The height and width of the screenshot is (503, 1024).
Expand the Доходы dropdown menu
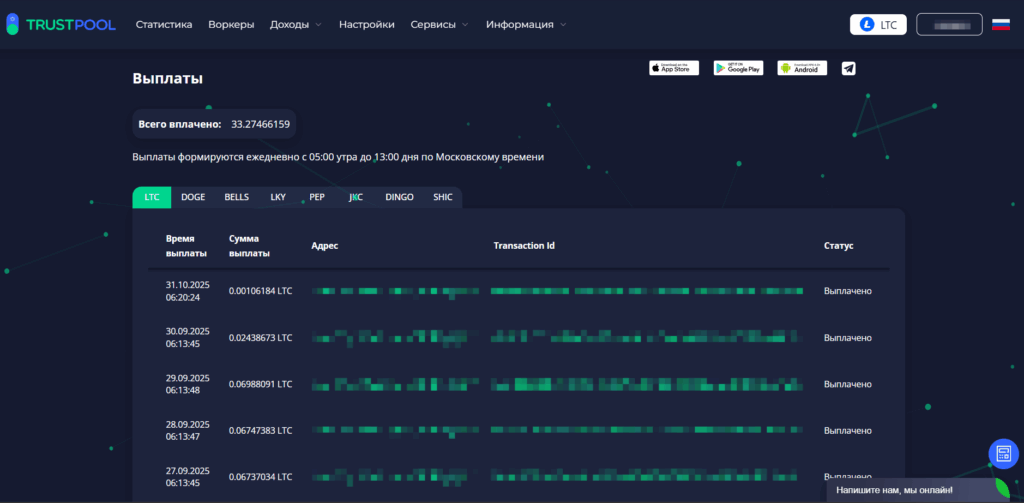coord(295,24)
